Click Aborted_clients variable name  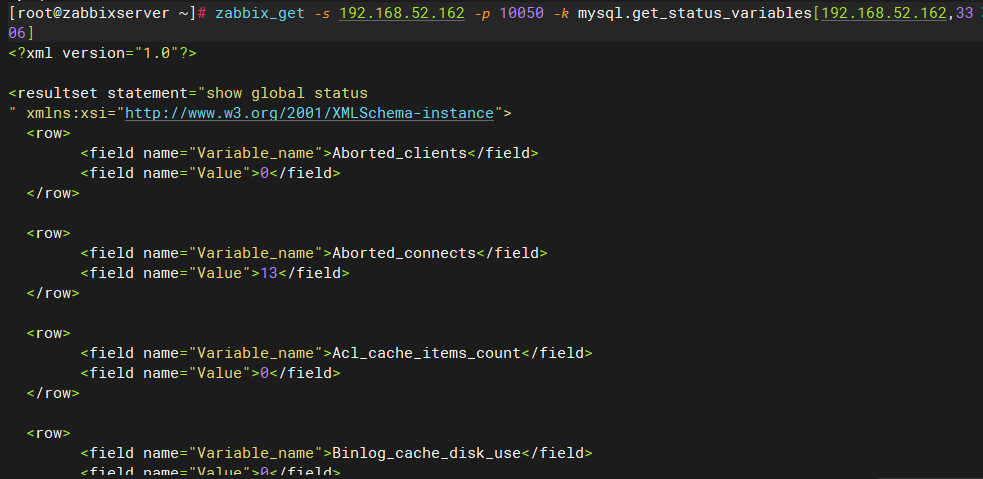click(x=400, y=153)
